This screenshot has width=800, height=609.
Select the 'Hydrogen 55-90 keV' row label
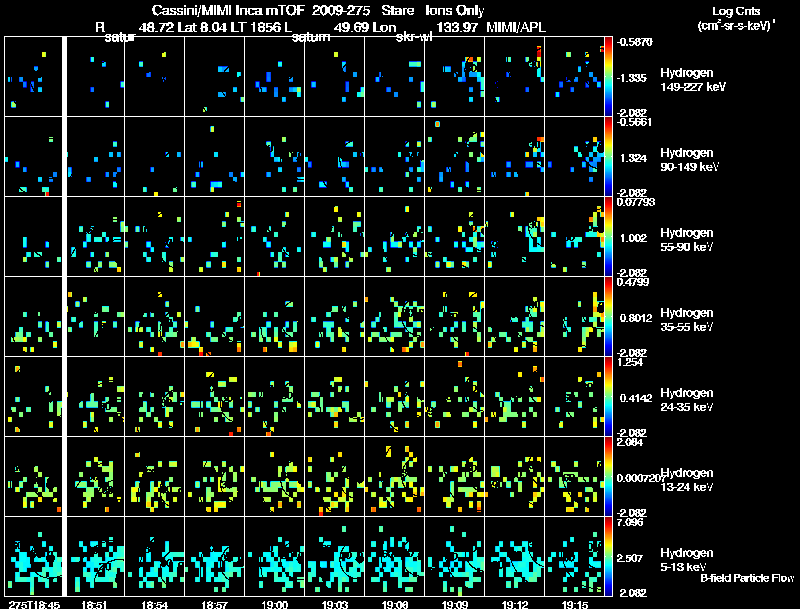coord(687,240)
